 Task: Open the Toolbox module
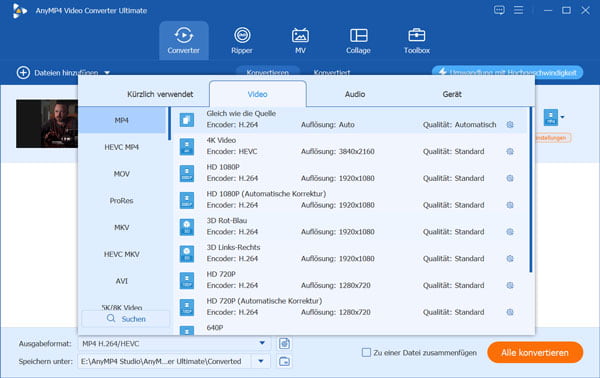(417, 41)
